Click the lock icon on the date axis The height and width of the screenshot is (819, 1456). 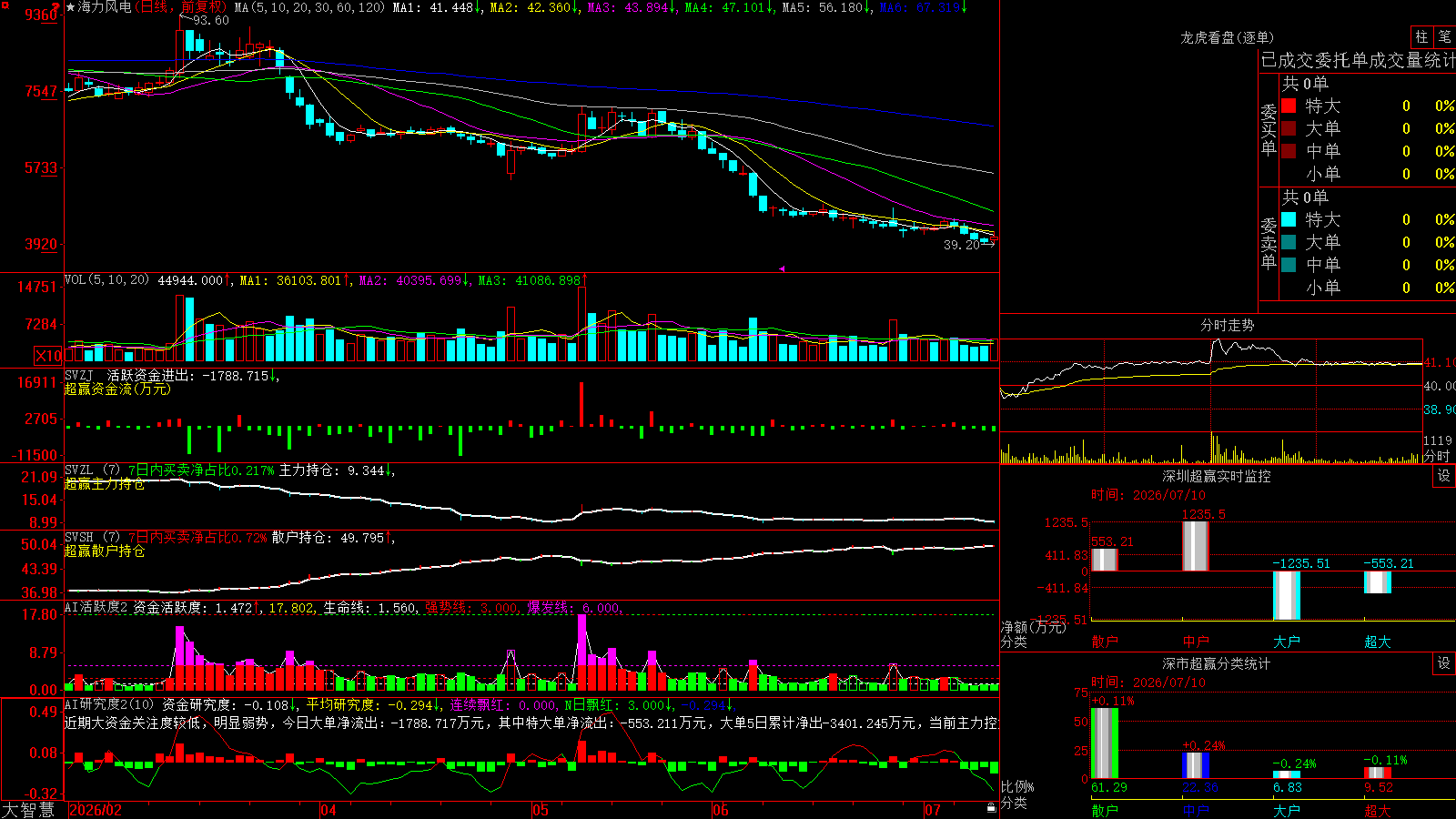coord(992,808)
